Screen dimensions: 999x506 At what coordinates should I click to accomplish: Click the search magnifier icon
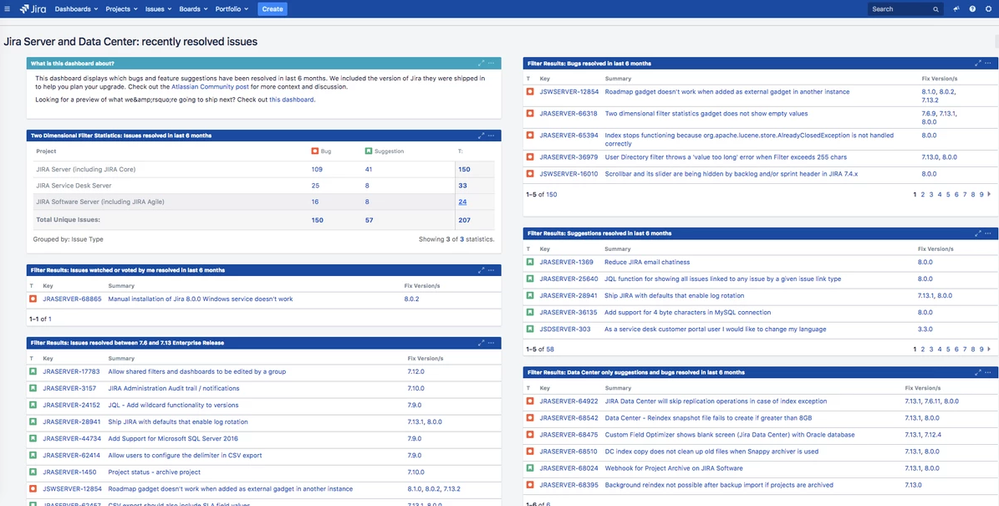click(x=936, y=10)
